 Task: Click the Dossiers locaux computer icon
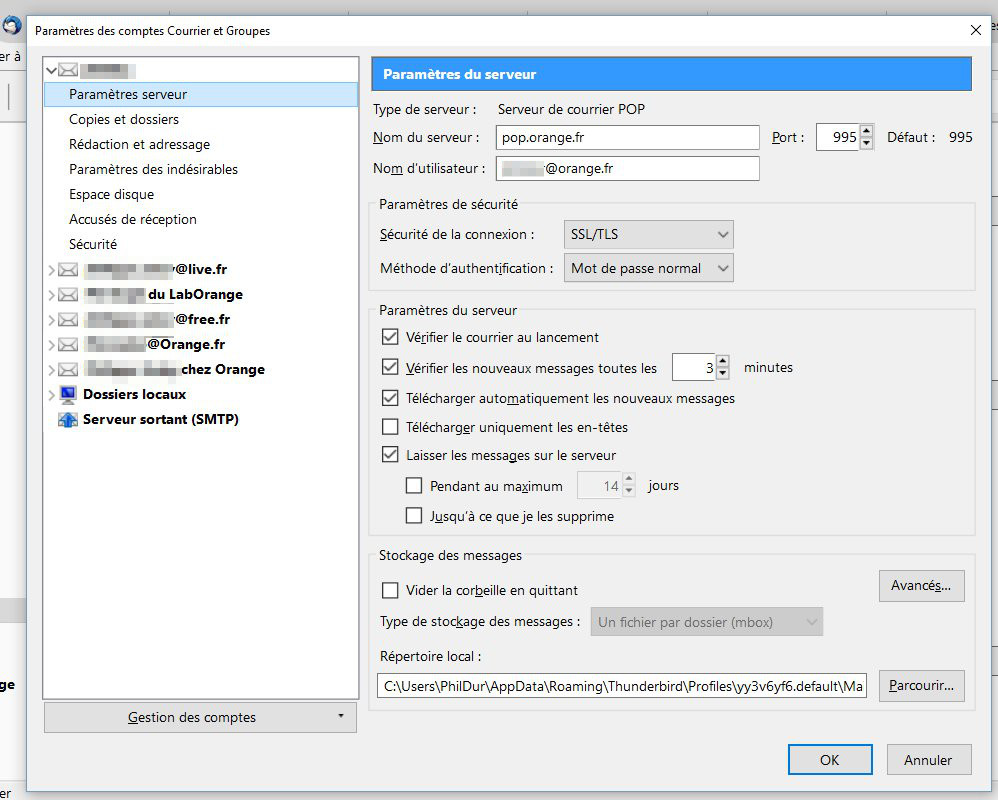point(68,395)
